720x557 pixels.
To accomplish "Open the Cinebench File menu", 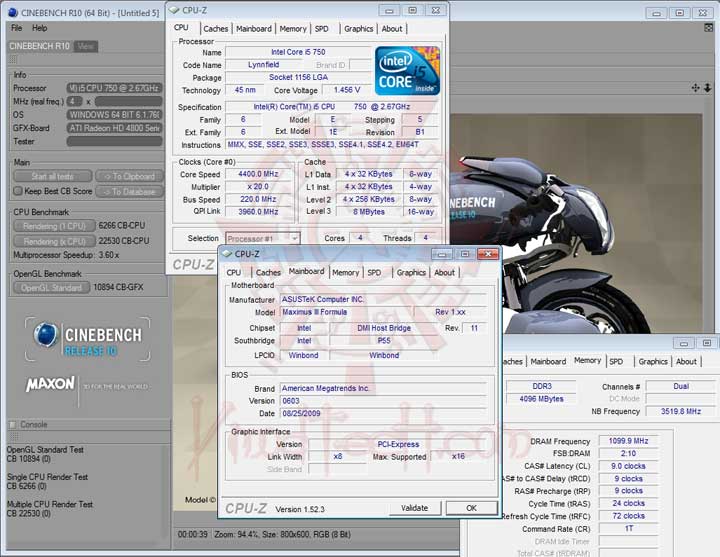I will pyautogui.click(x=16, y=28).
